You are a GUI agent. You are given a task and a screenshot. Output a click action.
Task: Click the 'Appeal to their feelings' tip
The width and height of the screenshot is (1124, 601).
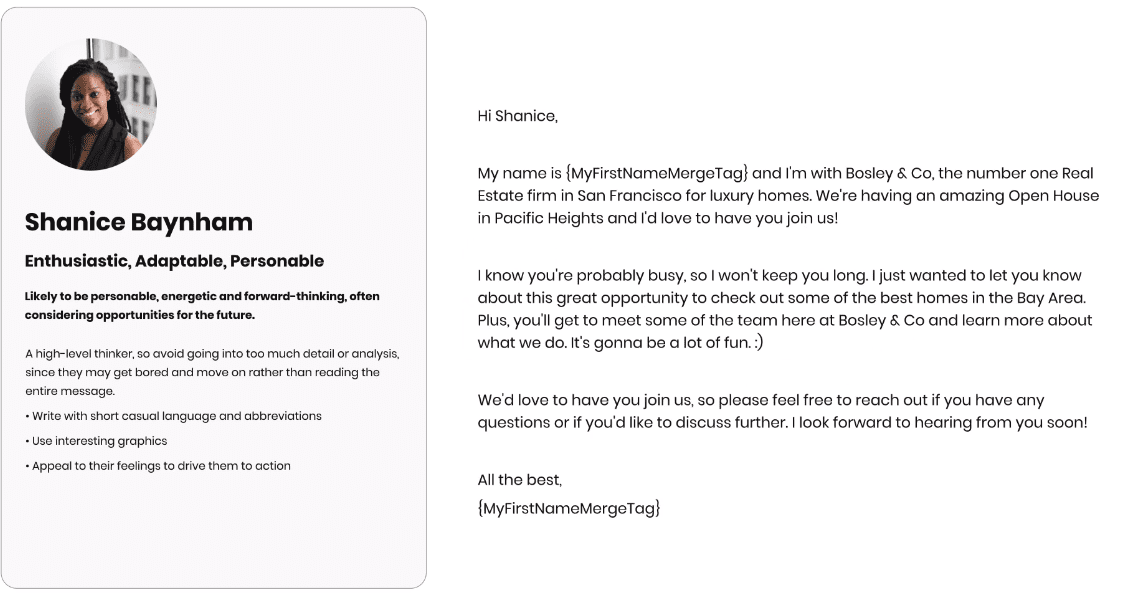pos(161,466)
